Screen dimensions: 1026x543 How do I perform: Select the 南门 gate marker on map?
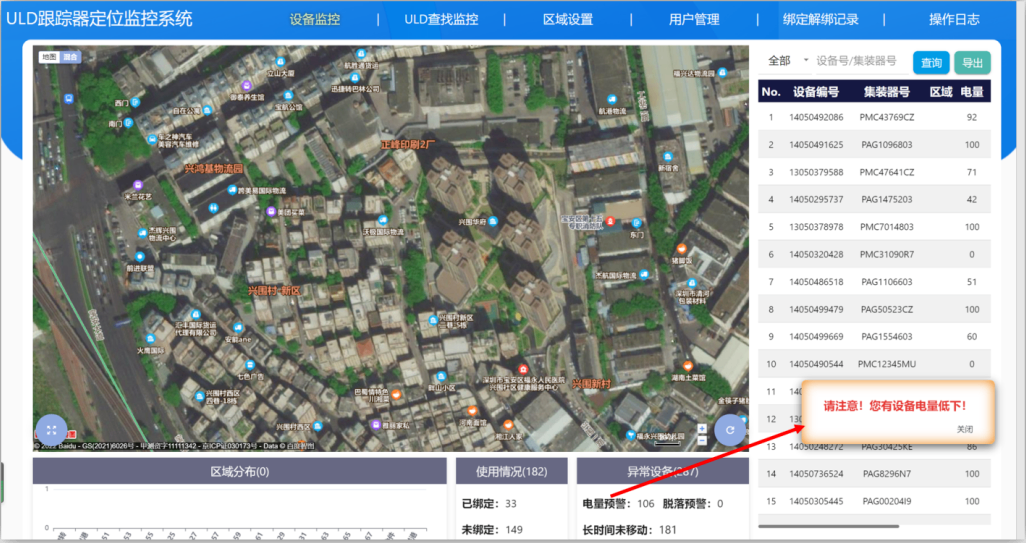(x=129, y=122)
